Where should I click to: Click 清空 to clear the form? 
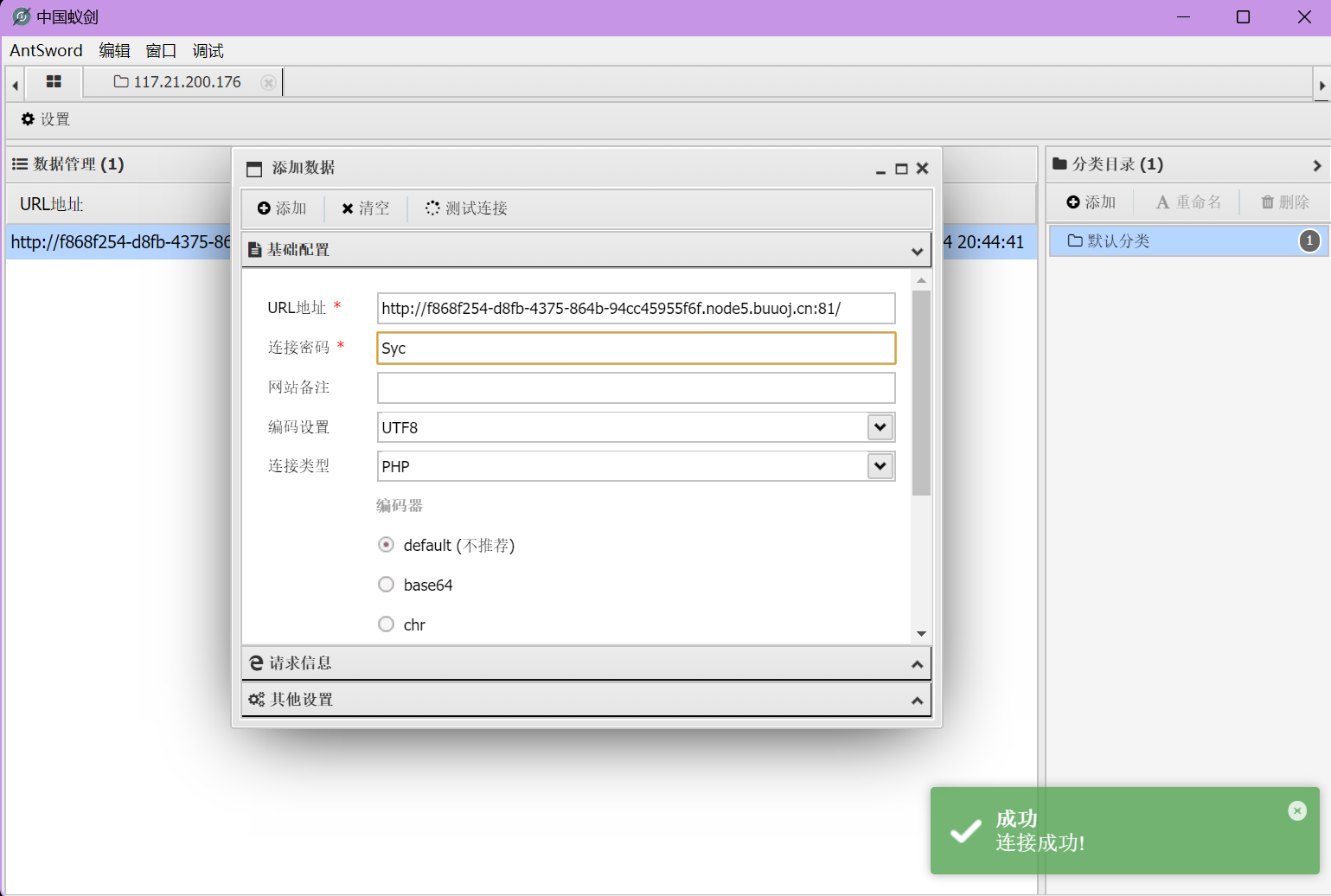point(365,208)
